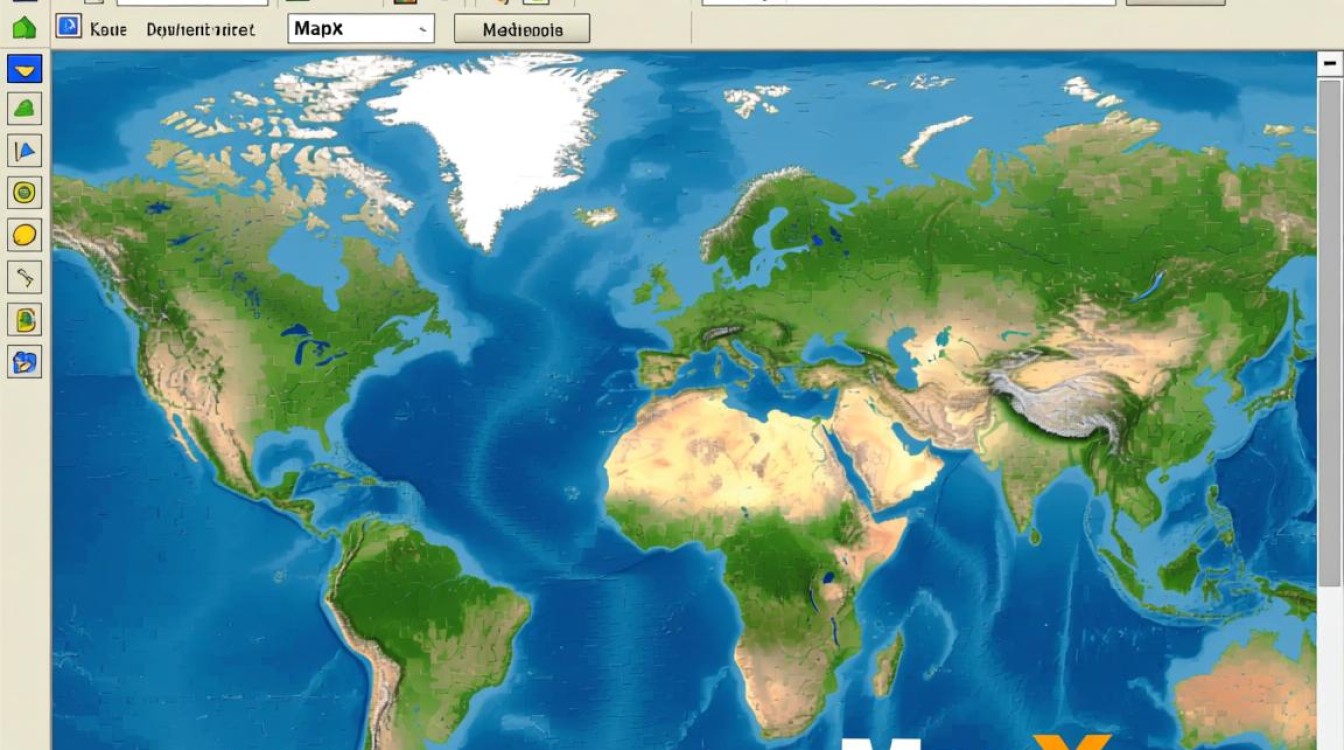Click the Koue toolbar label

coord(108,30)
